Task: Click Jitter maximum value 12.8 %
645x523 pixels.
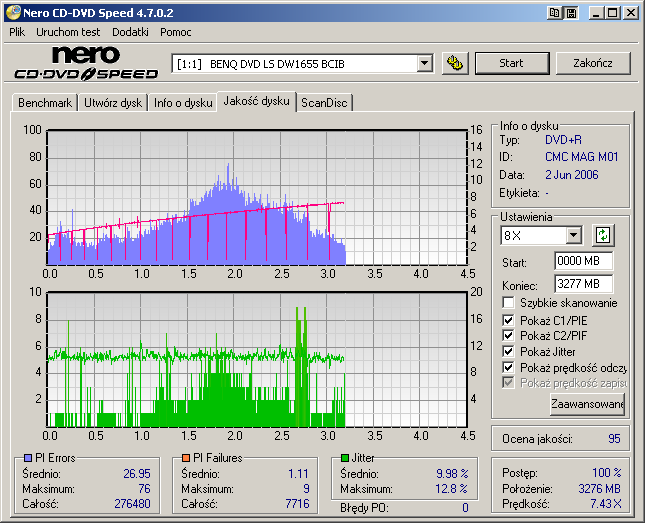Action: [x=452, y=488]
